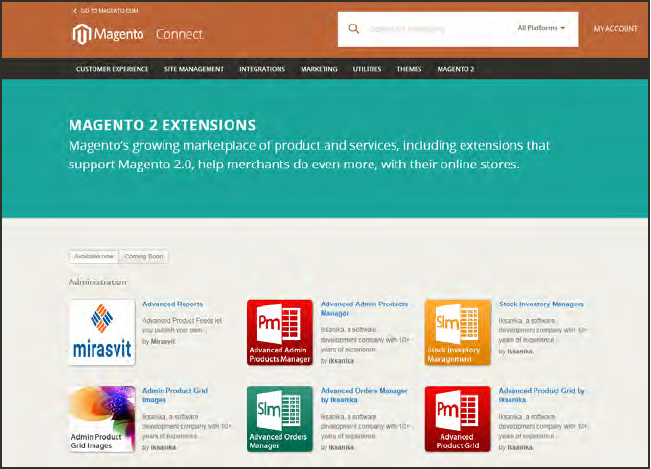This screenshot has height=469, width=651.
Task: Switch to the Coming Soon tab
Action: pos(144,256)
